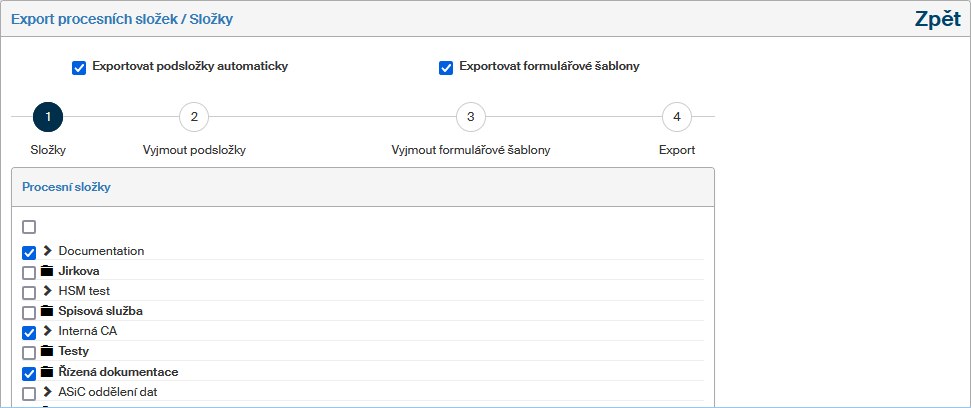Click the active step 1 circle

pyautogui.click(x=48, y=117)
